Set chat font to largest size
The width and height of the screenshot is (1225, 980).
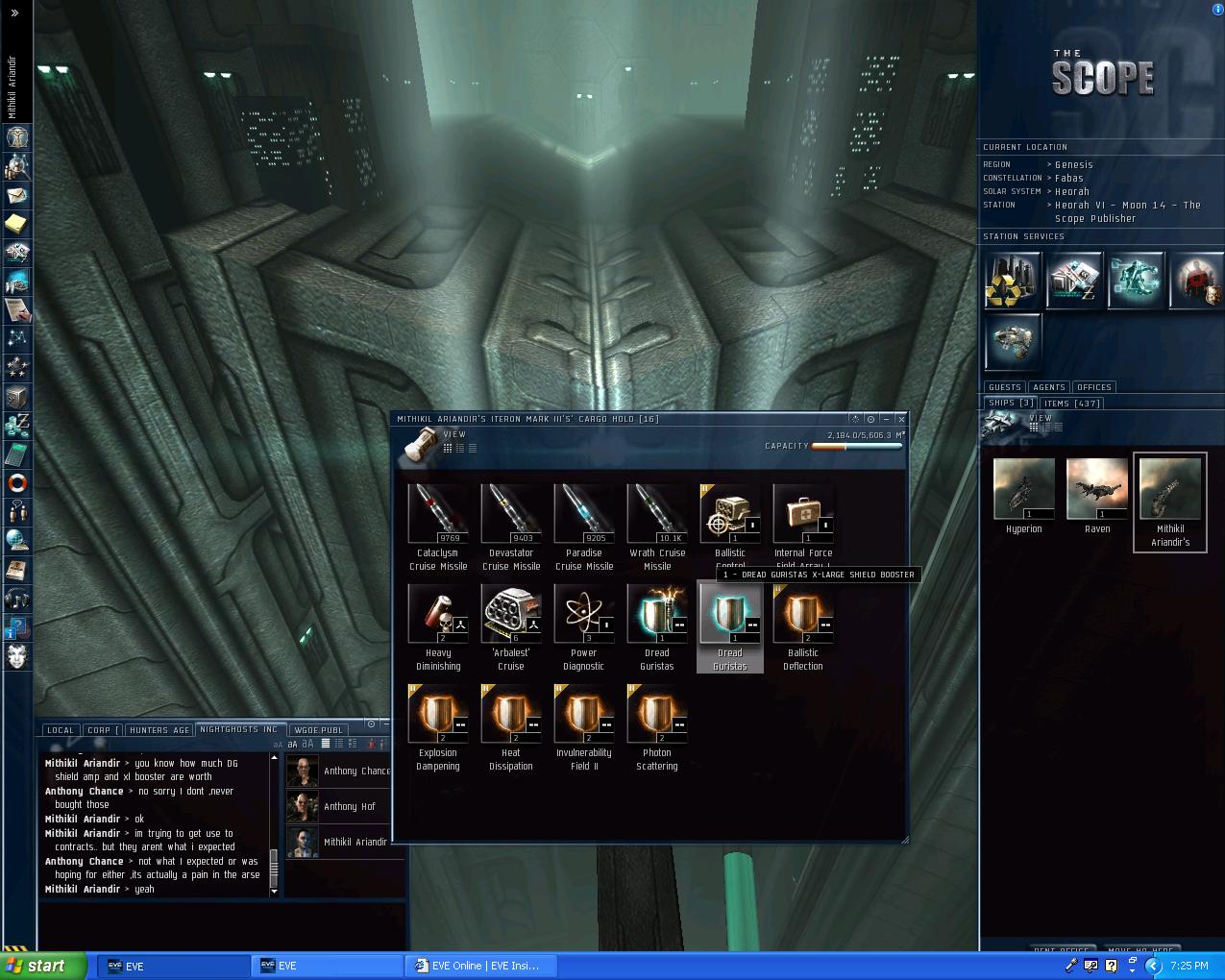pos(307,744)
